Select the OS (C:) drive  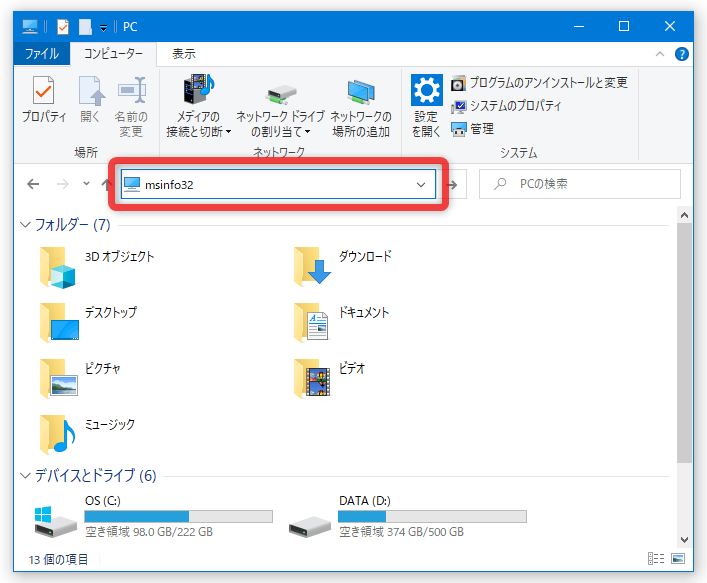tap(153, 517)
